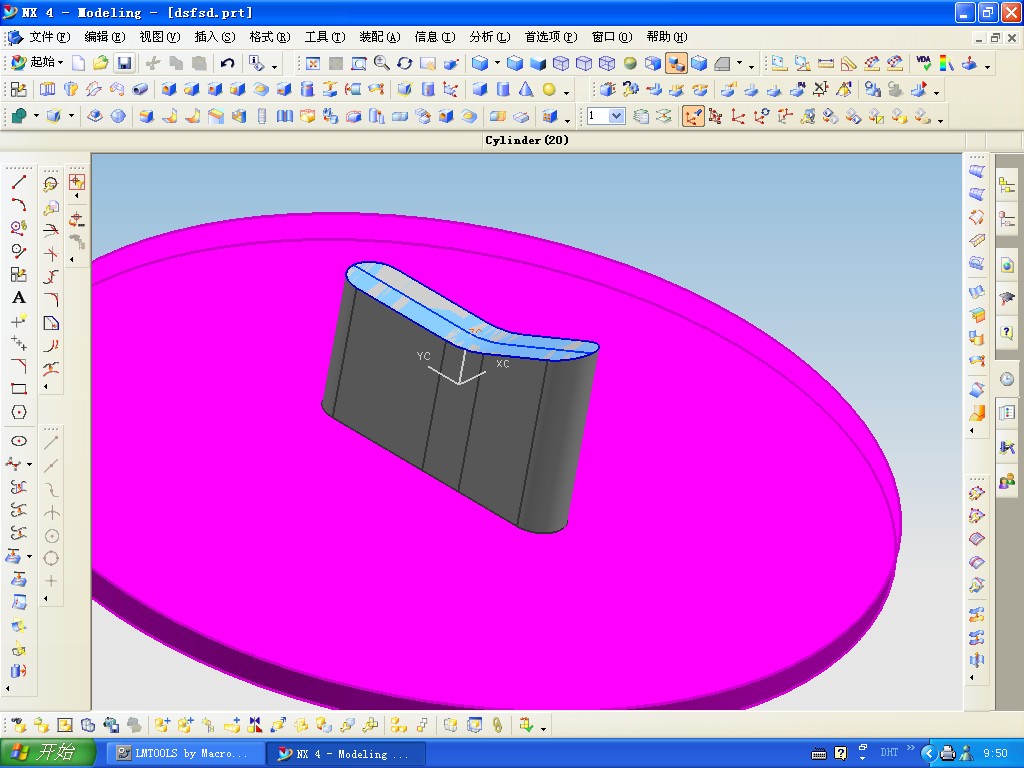Toggle the highlighted shaded display style
The image size is (1024, 768).
[677, 63]
